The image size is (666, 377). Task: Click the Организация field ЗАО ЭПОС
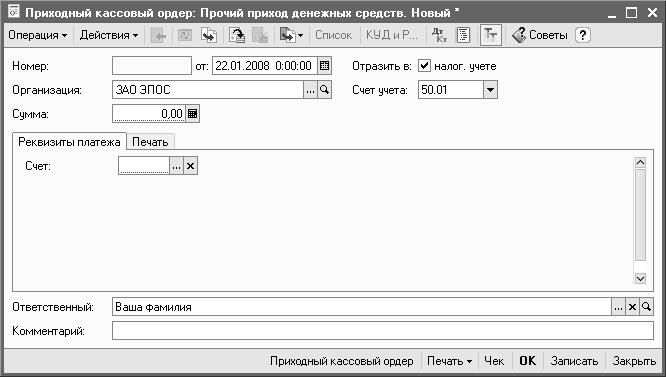click(208, 90)
